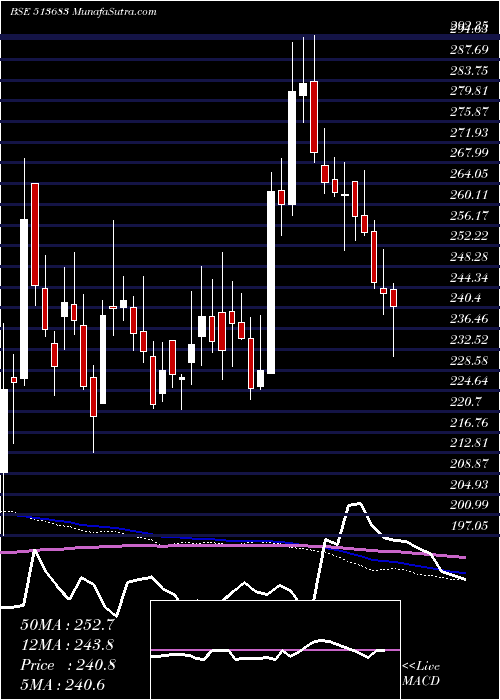Select the 275.87 price level label
This screenshot has width=500, height=700.
tap(469, 112)
